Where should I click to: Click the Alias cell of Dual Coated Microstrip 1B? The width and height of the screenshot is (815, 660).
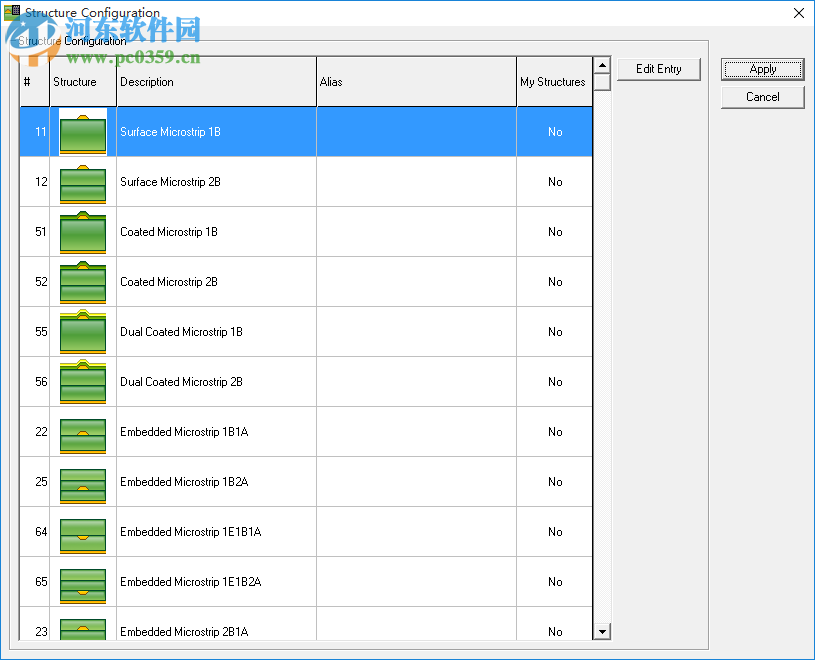[x=416, y=332]
